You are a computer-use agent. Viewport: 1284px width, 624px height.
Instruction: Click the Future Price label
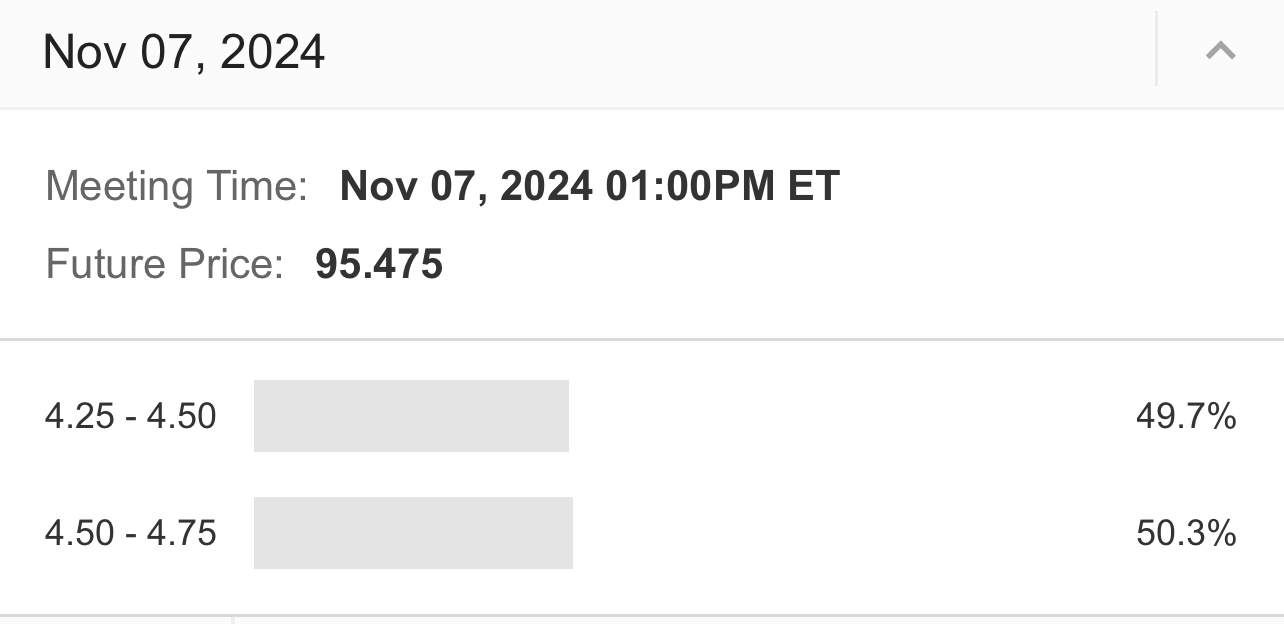tap(165, 264)
